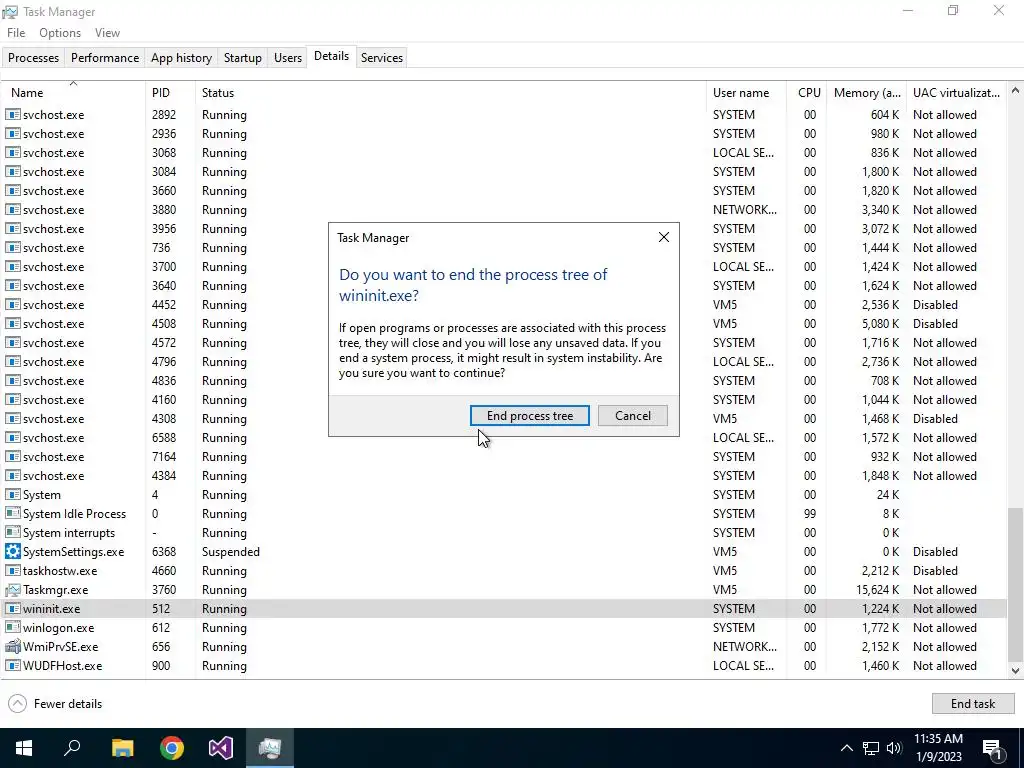Click scrollbar down arrow in process list

coord(1015,670)
